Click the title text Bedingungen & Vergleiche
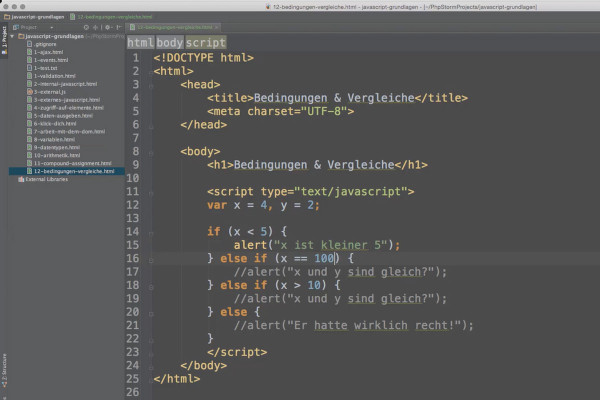This screenshot has width=600, height=400. click(334, 98)
